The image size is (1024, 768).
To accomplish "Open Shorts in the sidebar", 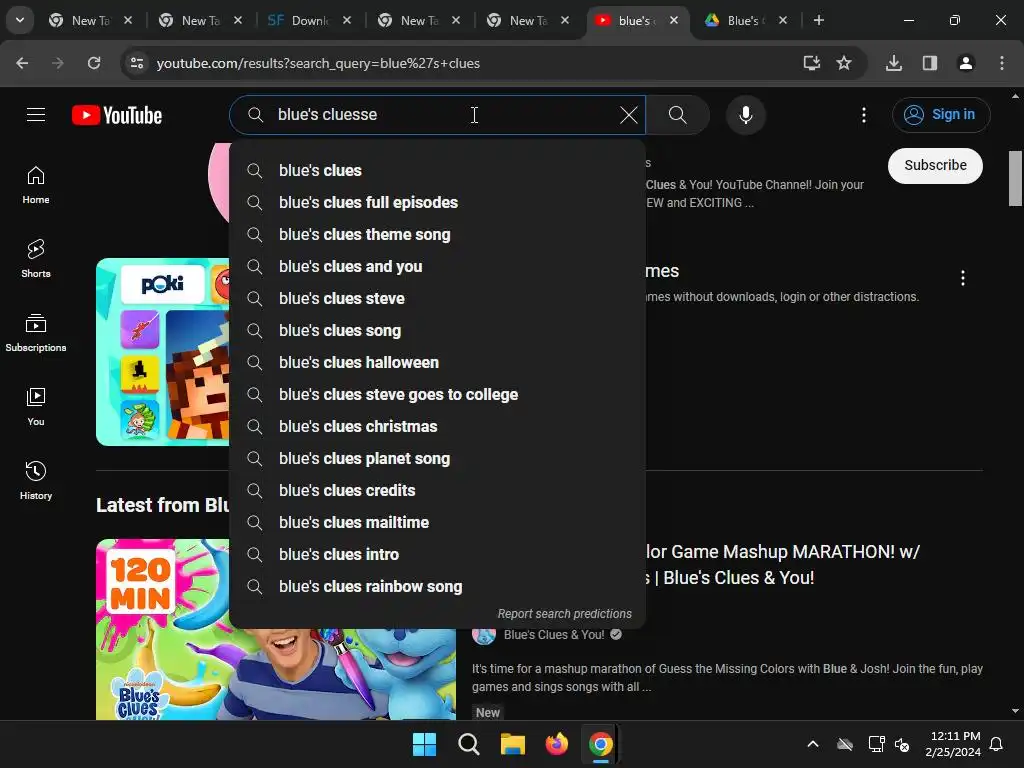I will [x=36, y=259].
